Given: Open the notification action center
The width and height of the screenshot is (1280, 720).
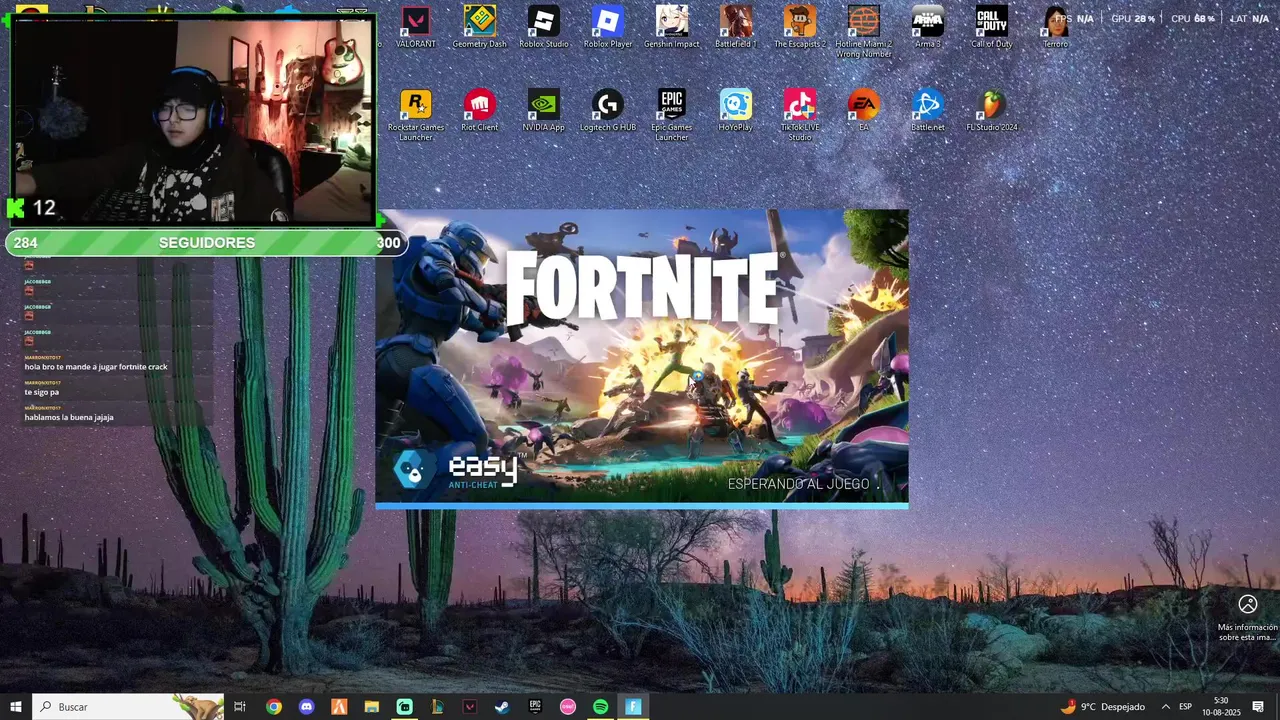Looking at the screenshot, I should point(1258,707).
